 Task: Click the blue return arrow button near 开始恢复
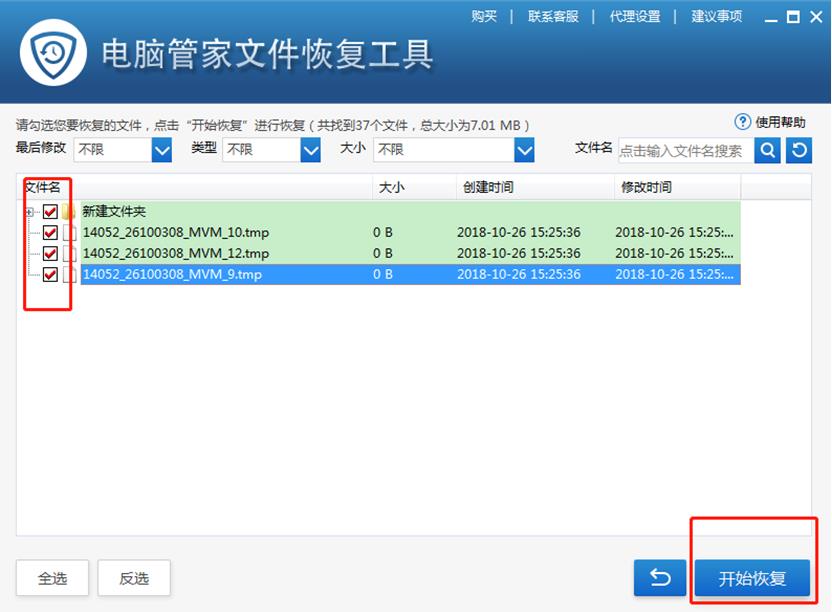tap(659, 577)
